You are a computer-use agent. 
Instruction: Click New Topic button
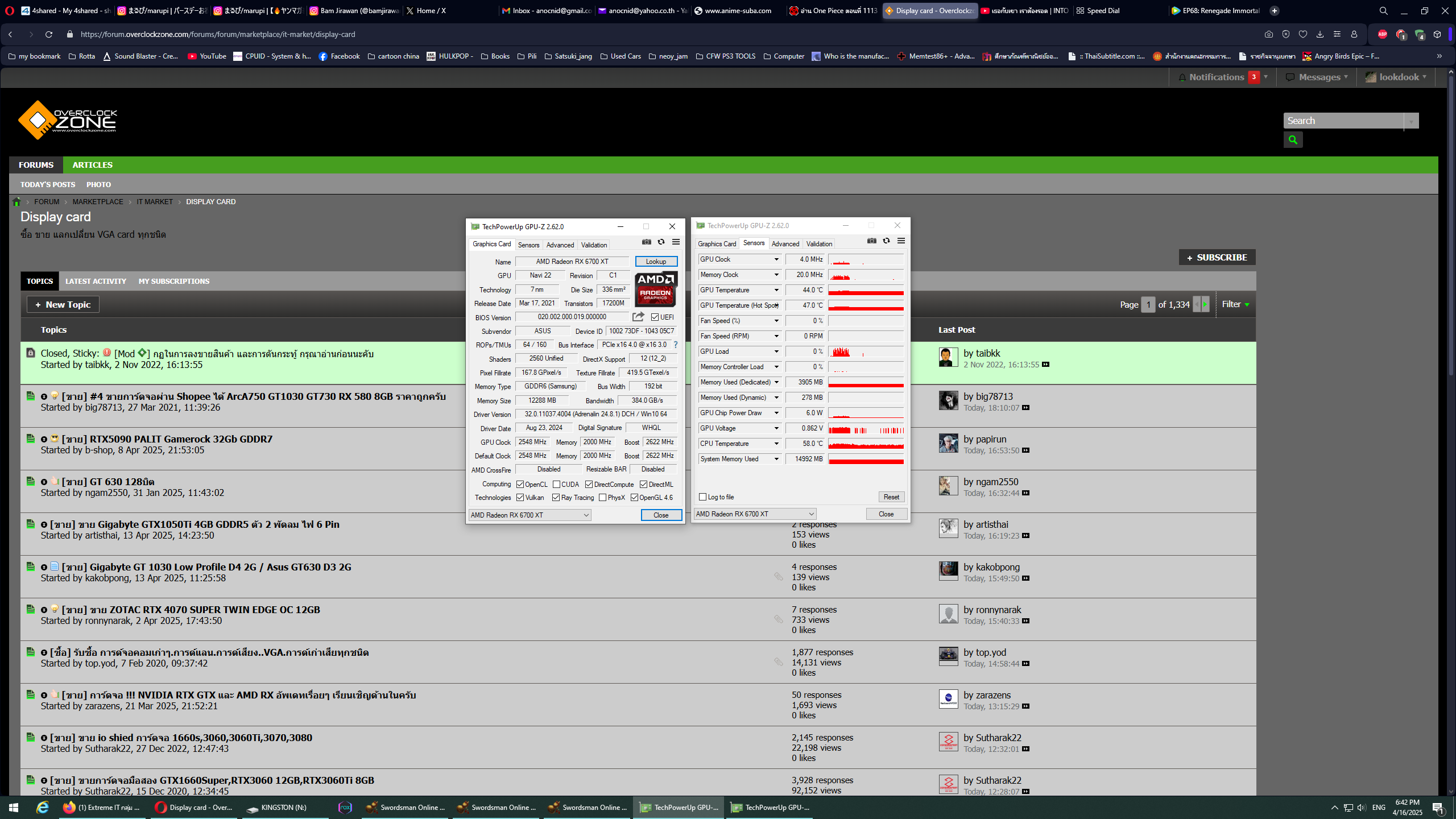coord(63,305)
